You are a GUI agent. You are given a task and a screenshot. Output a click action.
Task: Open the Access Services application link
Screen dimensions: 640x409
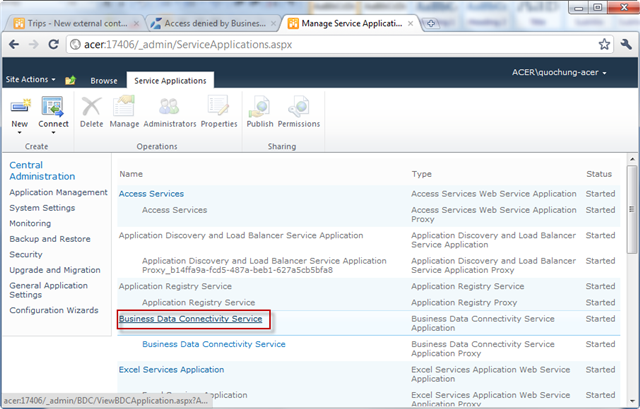(151, 194)
